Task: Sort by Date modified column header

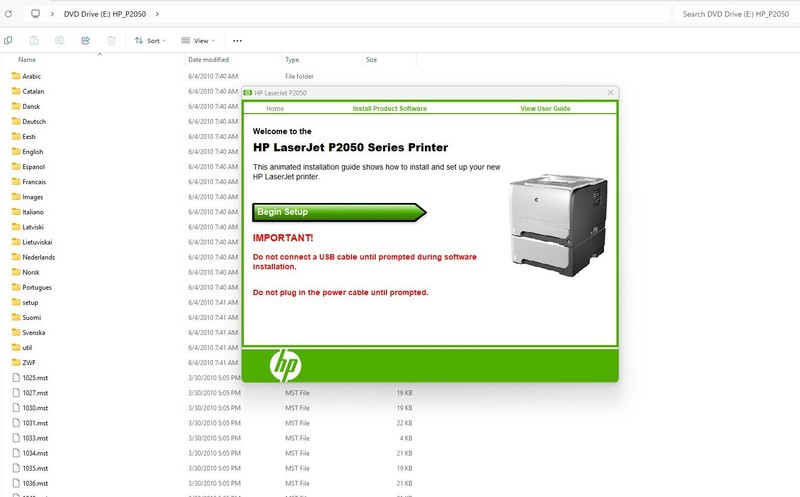Action: [x=209, y=60]
